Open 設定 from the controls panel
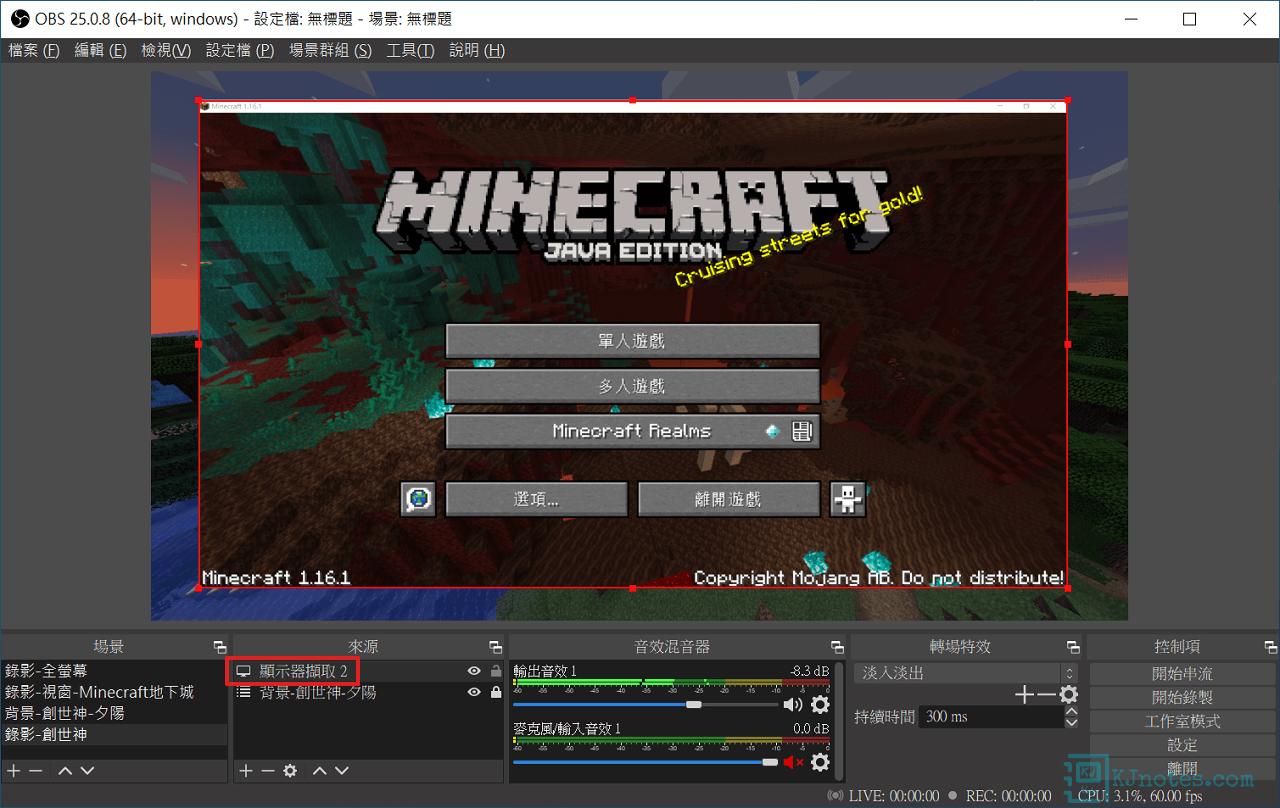 (x=1182, y=745)
